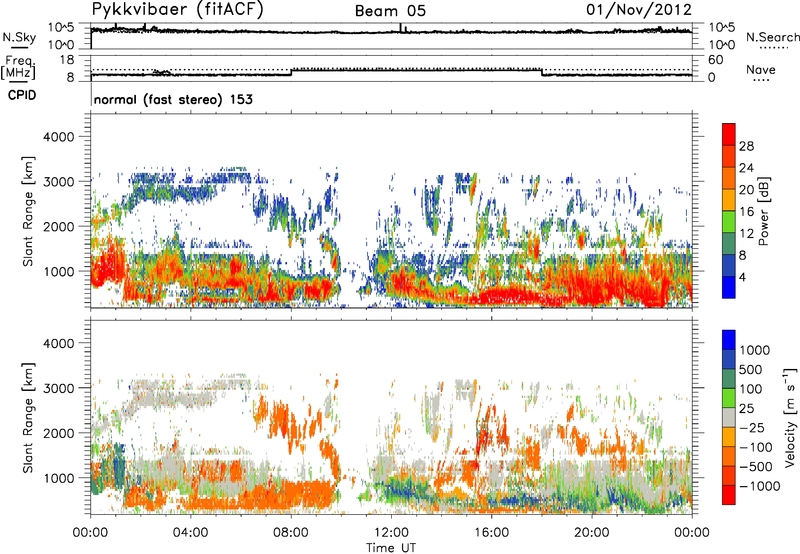800x554 pixels.
Task: Click the '4' power scale label
Action: [742, 277]
